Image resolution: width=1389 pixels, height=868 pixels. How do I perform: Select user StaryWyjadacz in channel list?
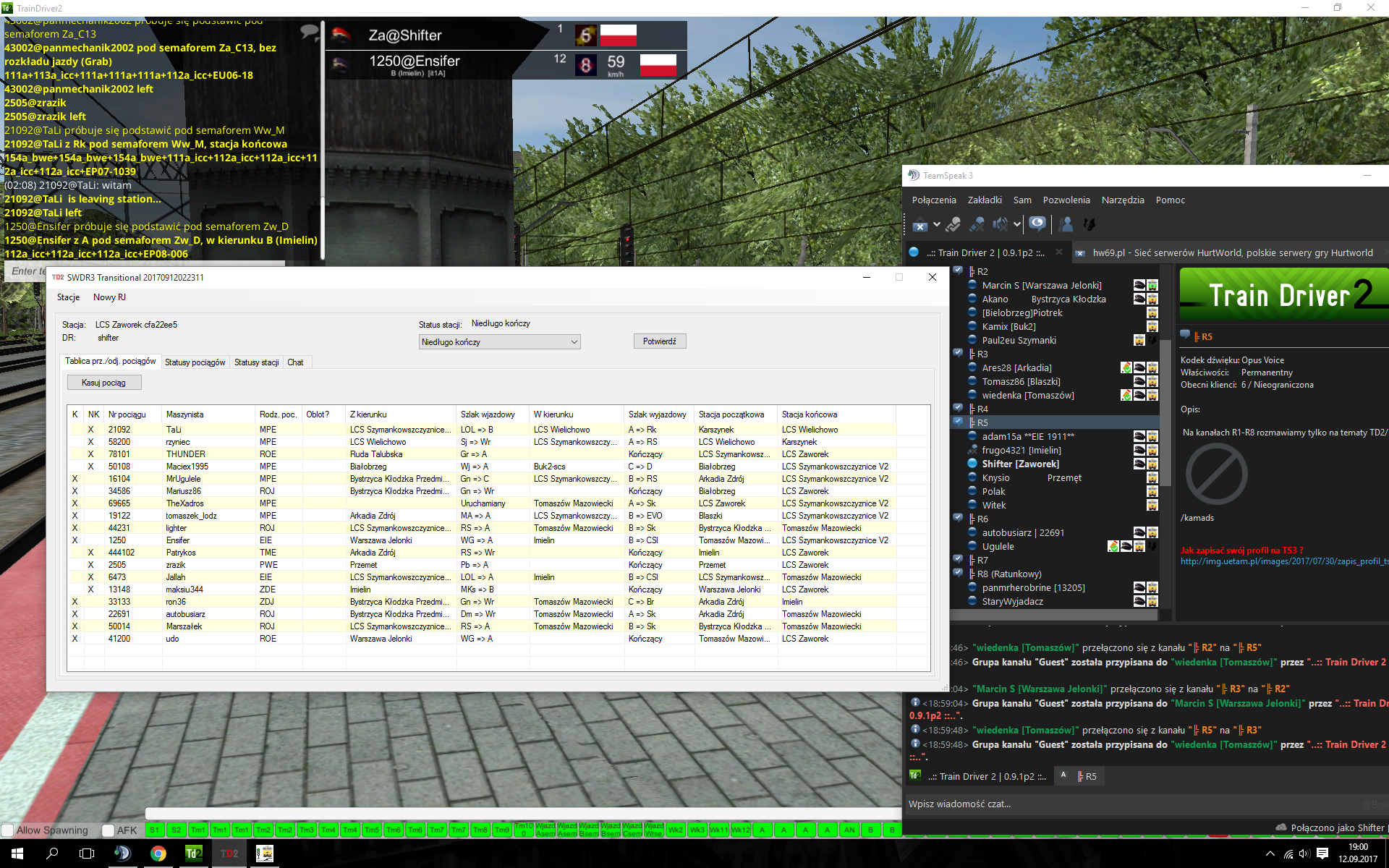pos(1012,602)
